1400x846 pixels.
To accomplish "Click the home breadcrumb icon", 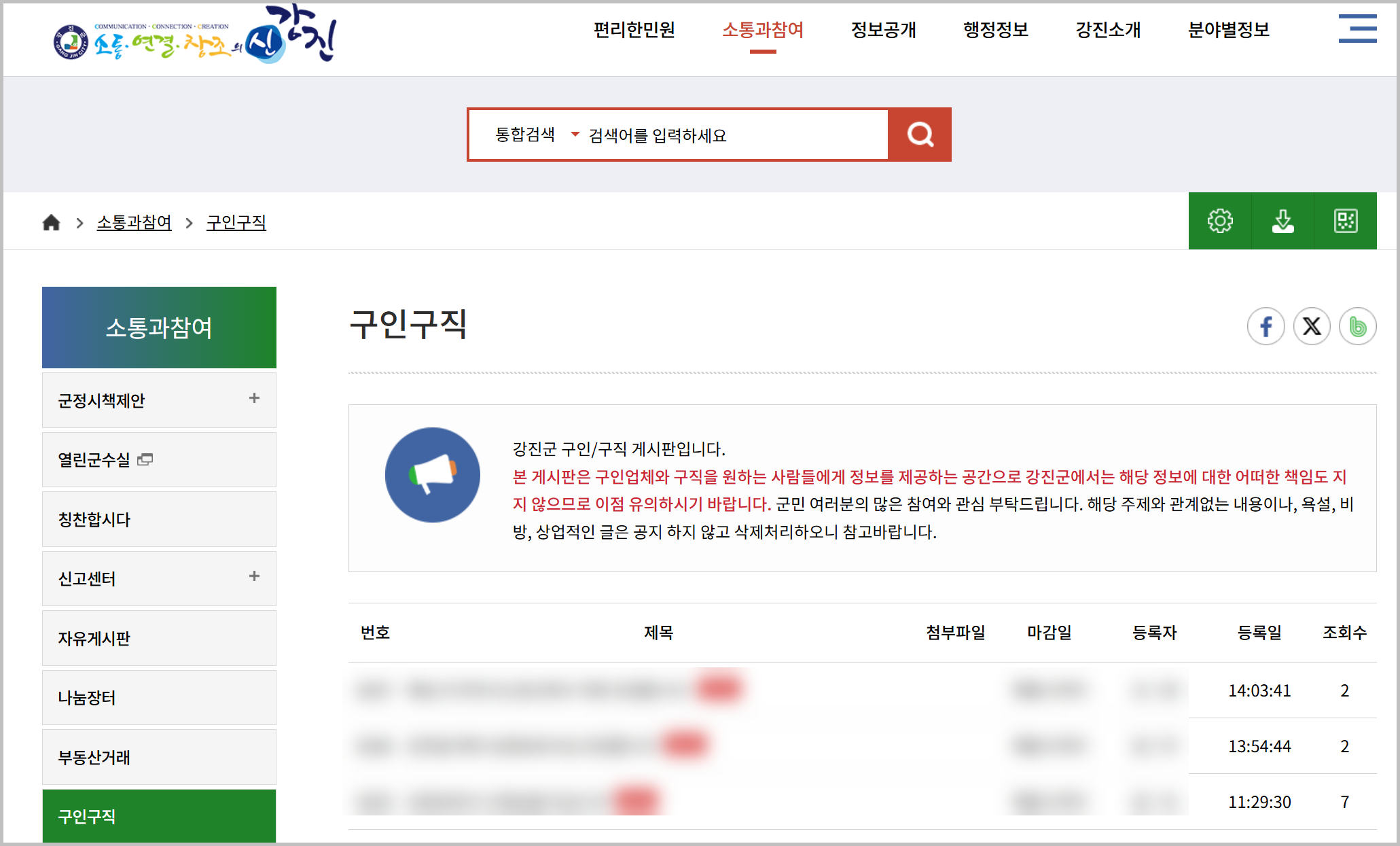I will click(x=51, y=223).
